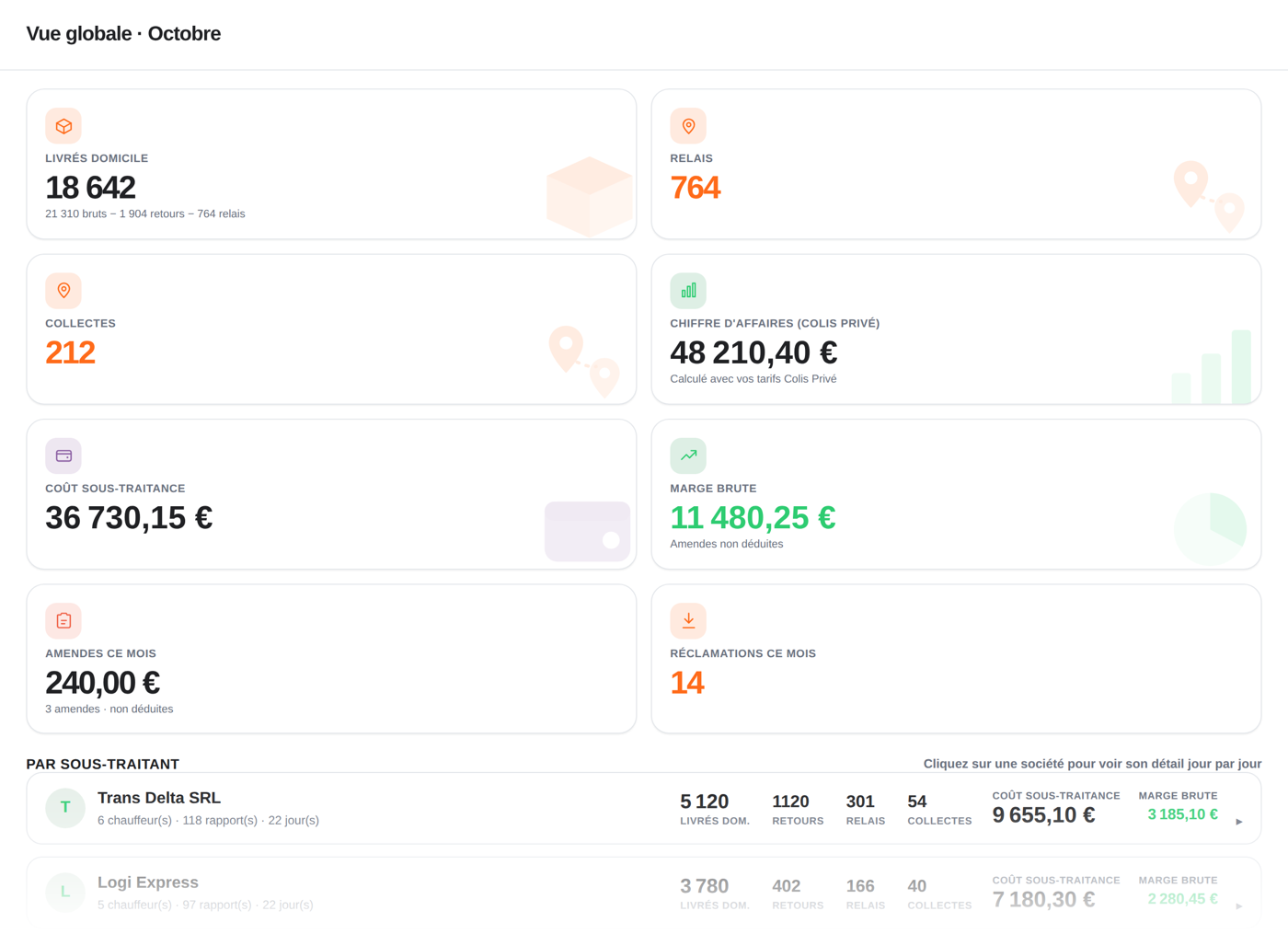Click Logi Express's 402 retours value
Image resolution: width=1288 pixels, height=934 pixels.
(787, 886)
